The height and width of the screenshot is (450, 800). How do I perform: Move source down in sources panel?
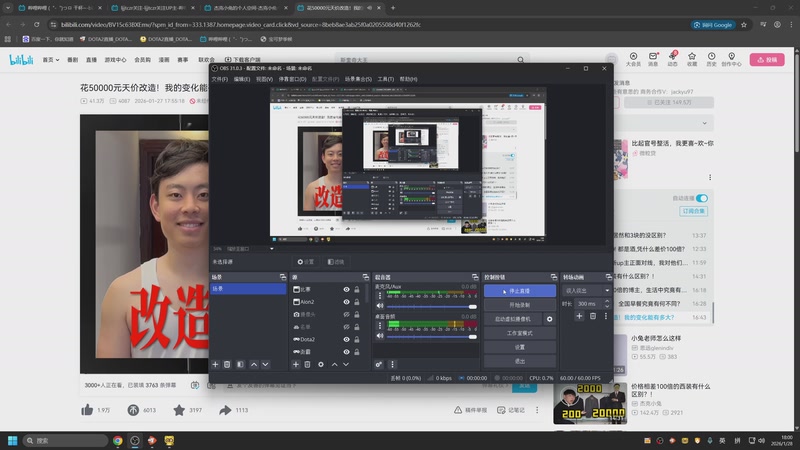(346, 364)
